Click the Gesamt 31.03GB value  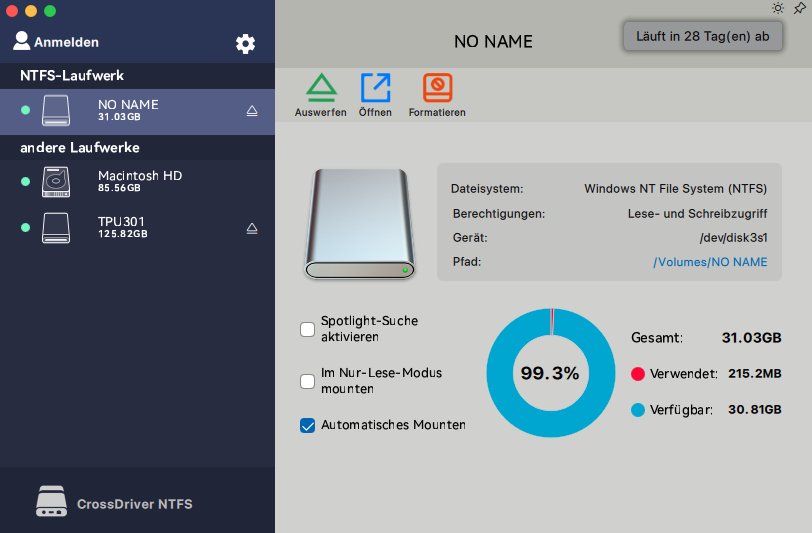click(x=751, y=338)
